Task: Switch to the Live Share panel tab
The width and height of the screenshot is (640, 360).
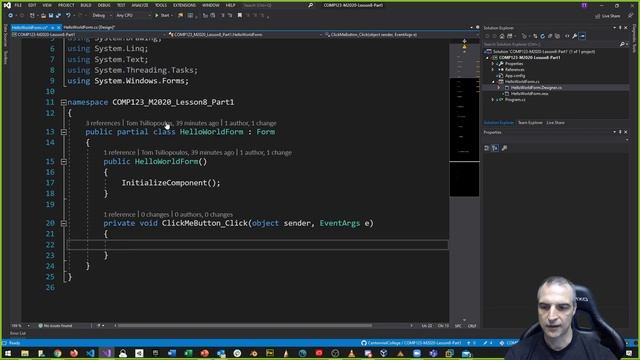Action: coord(556,123)
